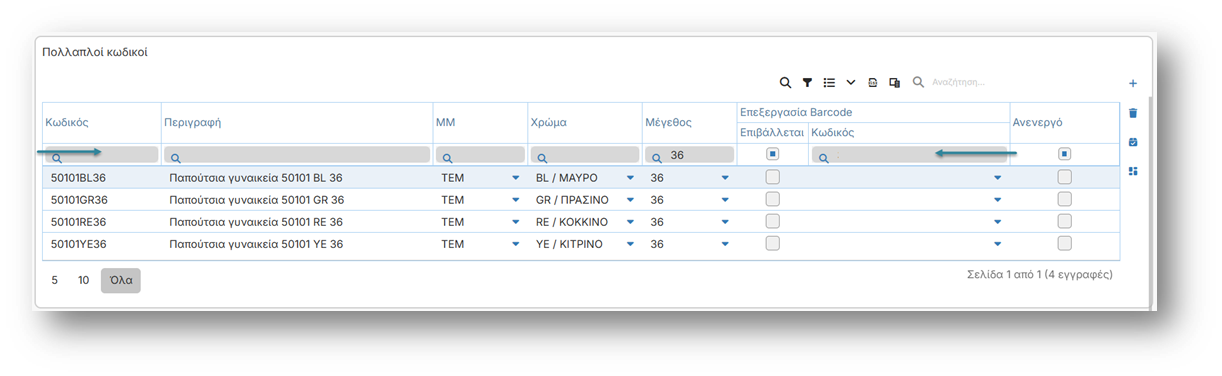
Task: Click the Χρώμα column header
Action: [548, 122]
